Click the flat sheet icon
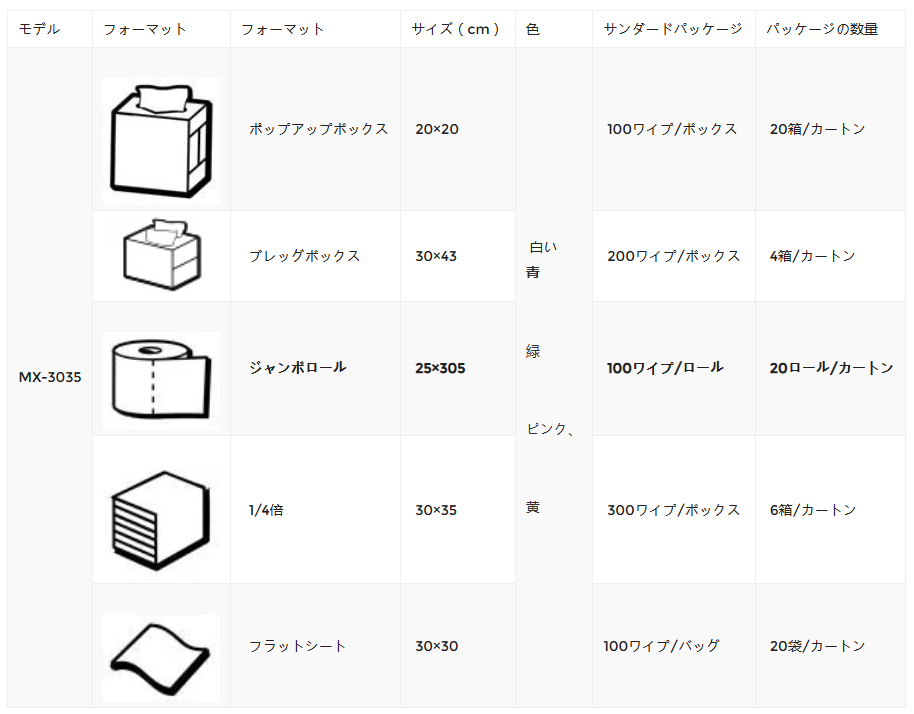The height and width of the screenshot is (714, 914). tap(161, 658)
